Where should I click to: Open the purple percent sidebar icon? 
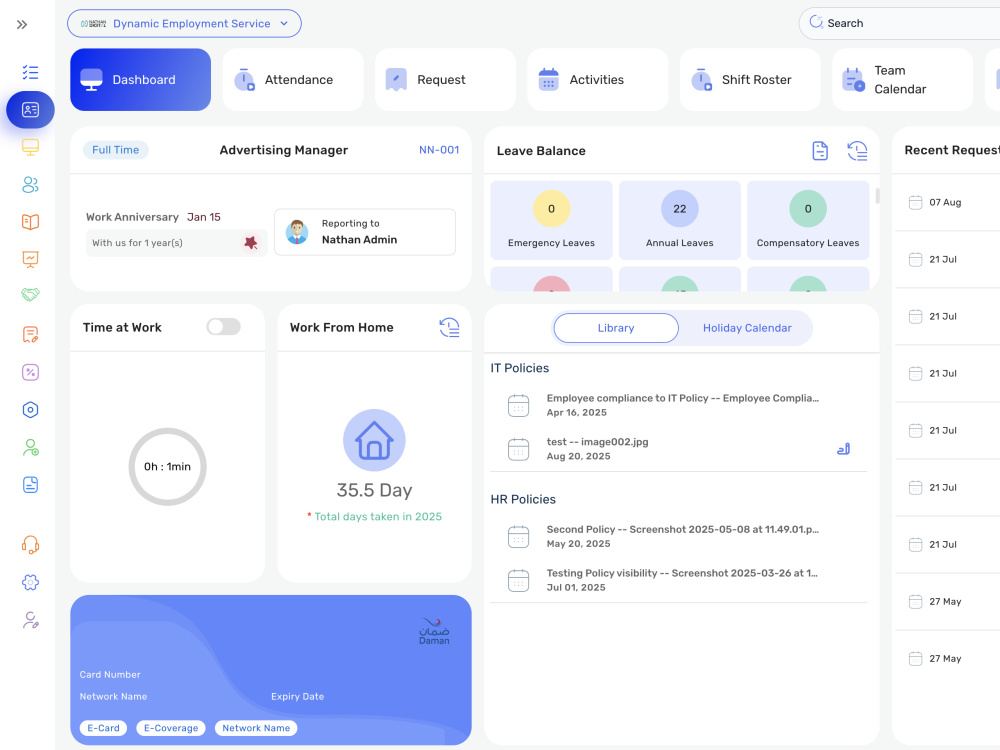[30, 372]
